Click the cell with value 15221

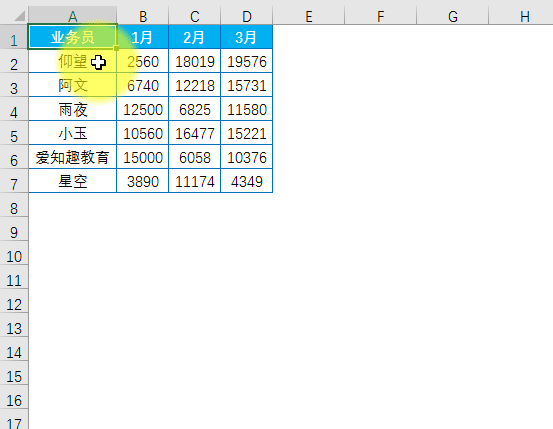(247, 133)
